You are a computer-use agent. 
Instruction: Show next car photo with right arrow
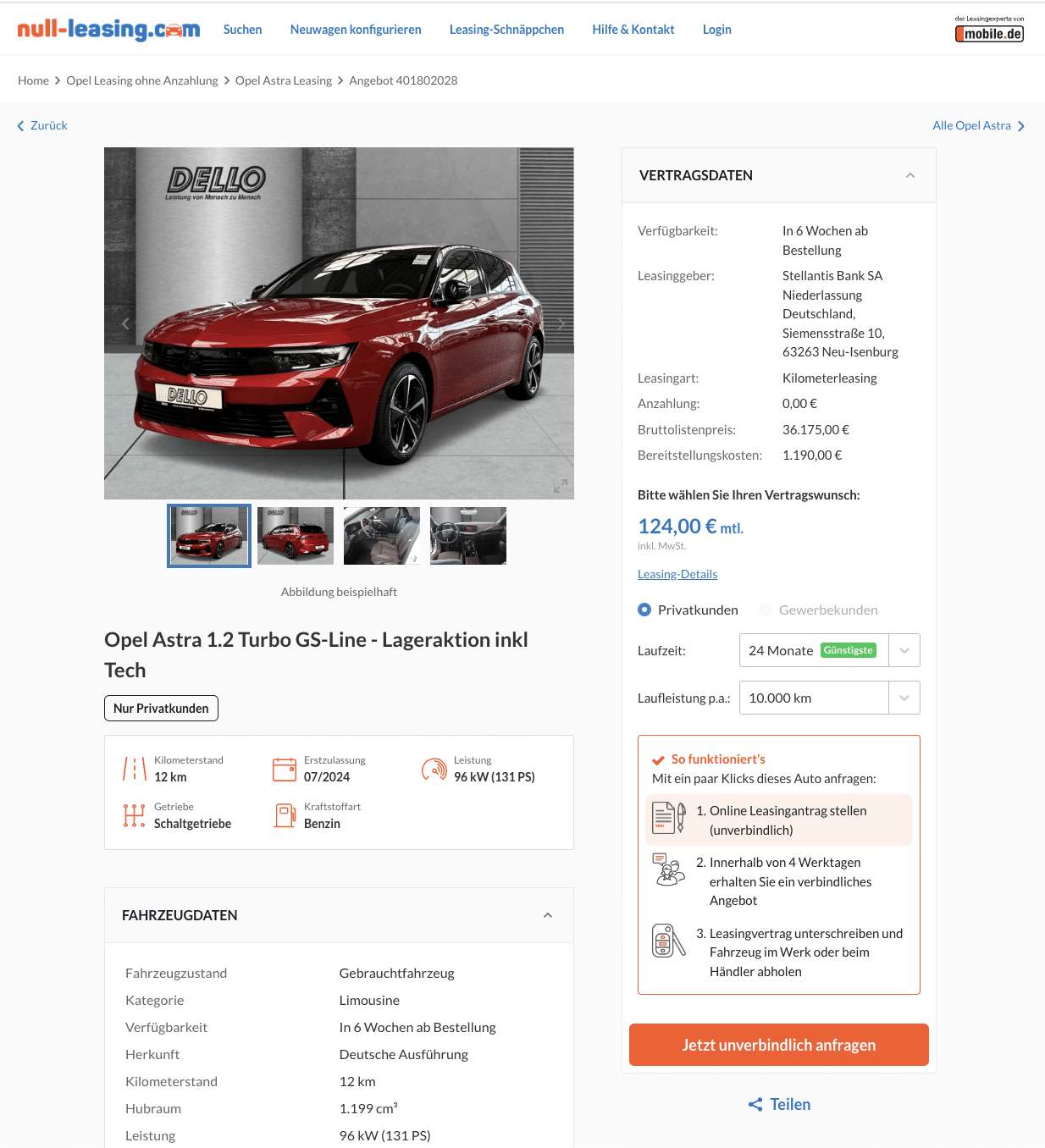tap(561, 323)
